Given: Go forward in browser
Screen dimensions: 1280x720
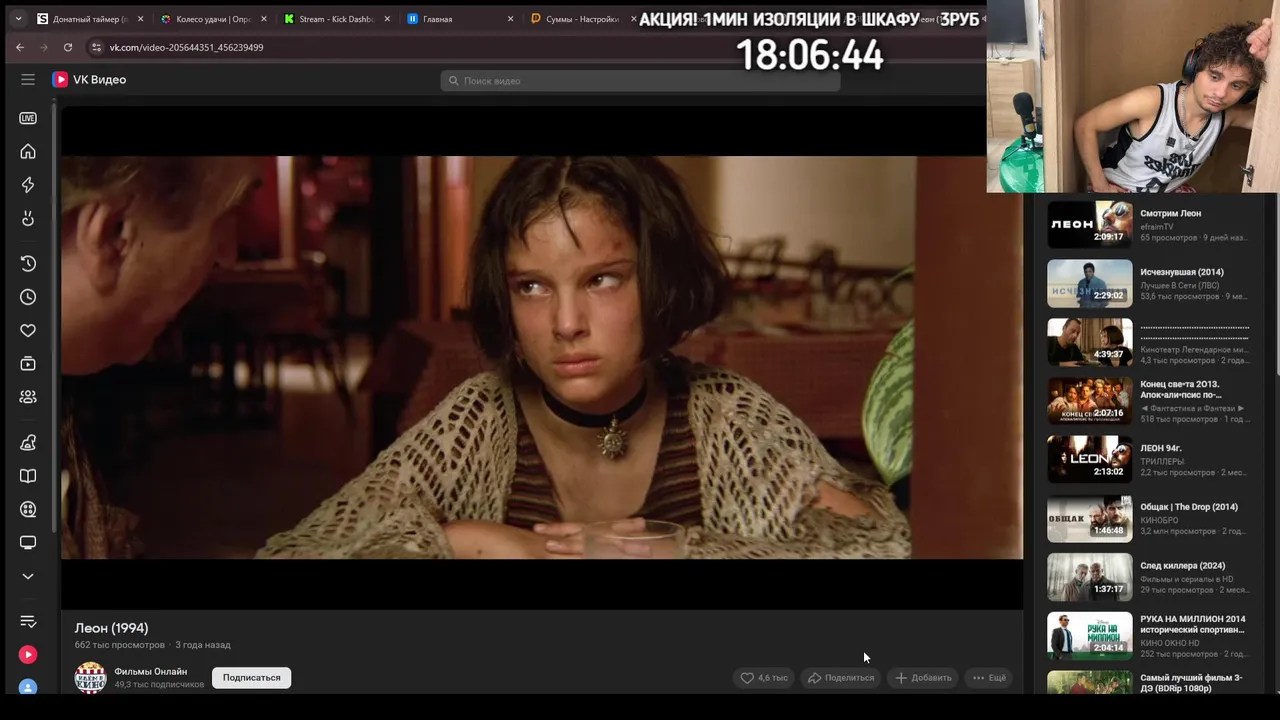Looking at the screenshot, I should click(x=44, y=47).
